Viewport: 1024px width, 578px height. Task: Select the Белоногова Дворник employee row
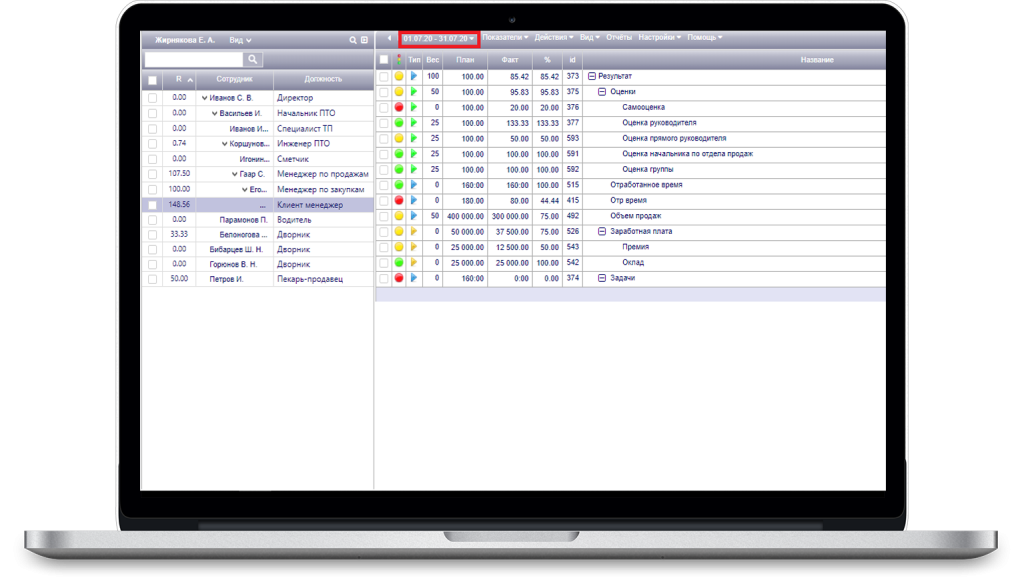coord(258,234)
